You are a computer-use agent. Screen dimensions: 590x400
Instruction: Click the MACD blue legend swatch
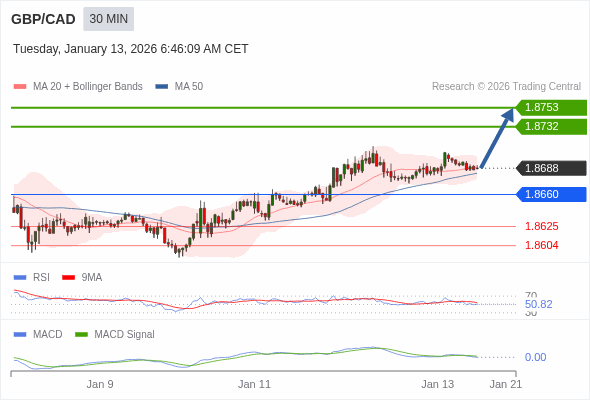pyautogui.click(x=20, y=335)
